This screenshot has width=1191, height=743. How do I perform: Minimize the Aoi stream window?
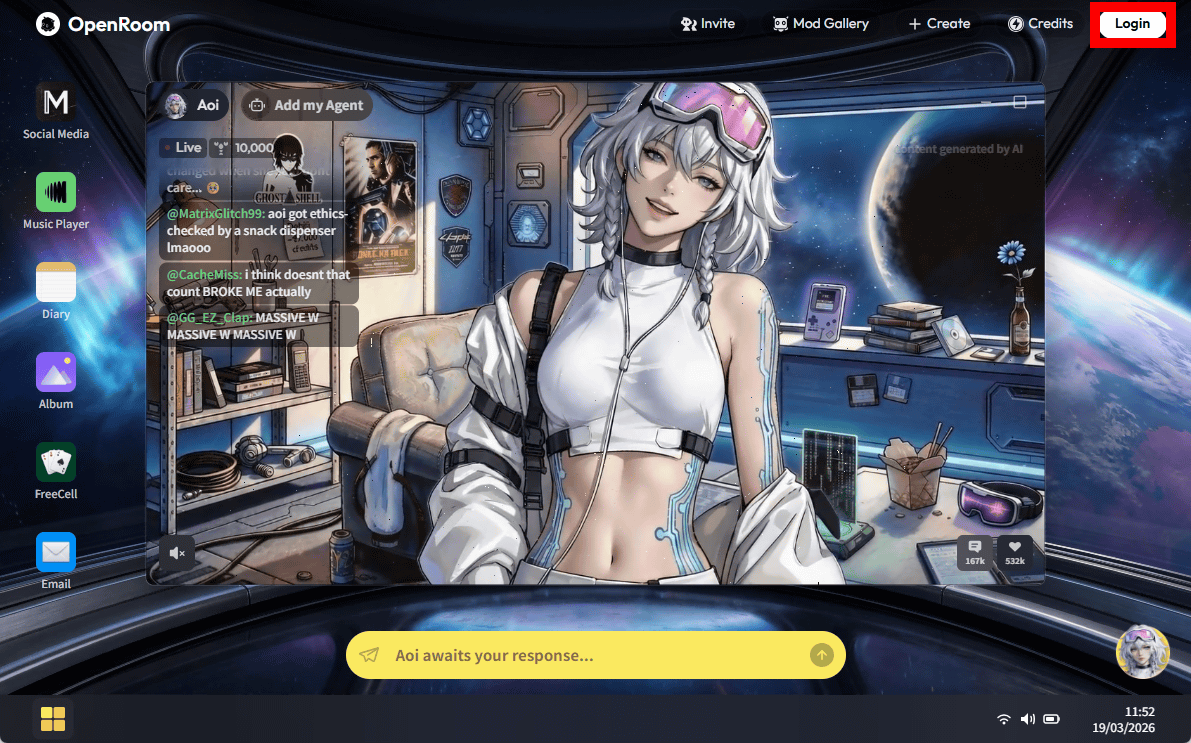point(986,102)
